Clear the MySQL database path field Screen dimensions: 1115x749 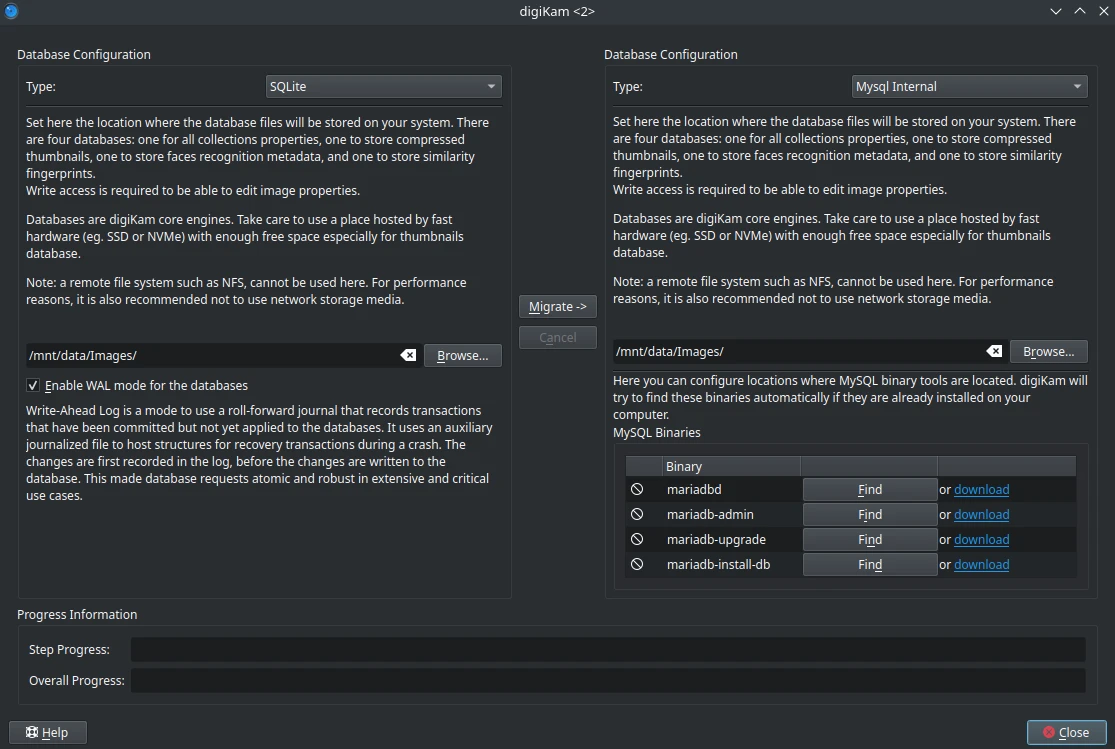coord(994,351)
